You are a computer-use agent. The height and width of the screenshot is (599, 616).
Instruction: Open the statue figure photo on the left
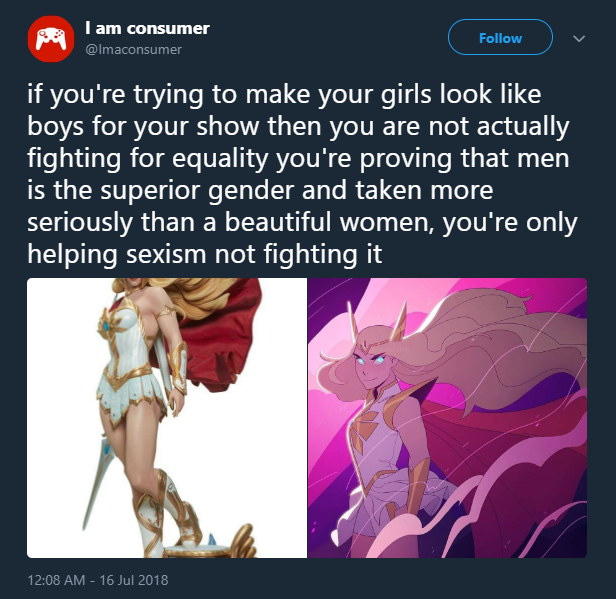(167, 418)
